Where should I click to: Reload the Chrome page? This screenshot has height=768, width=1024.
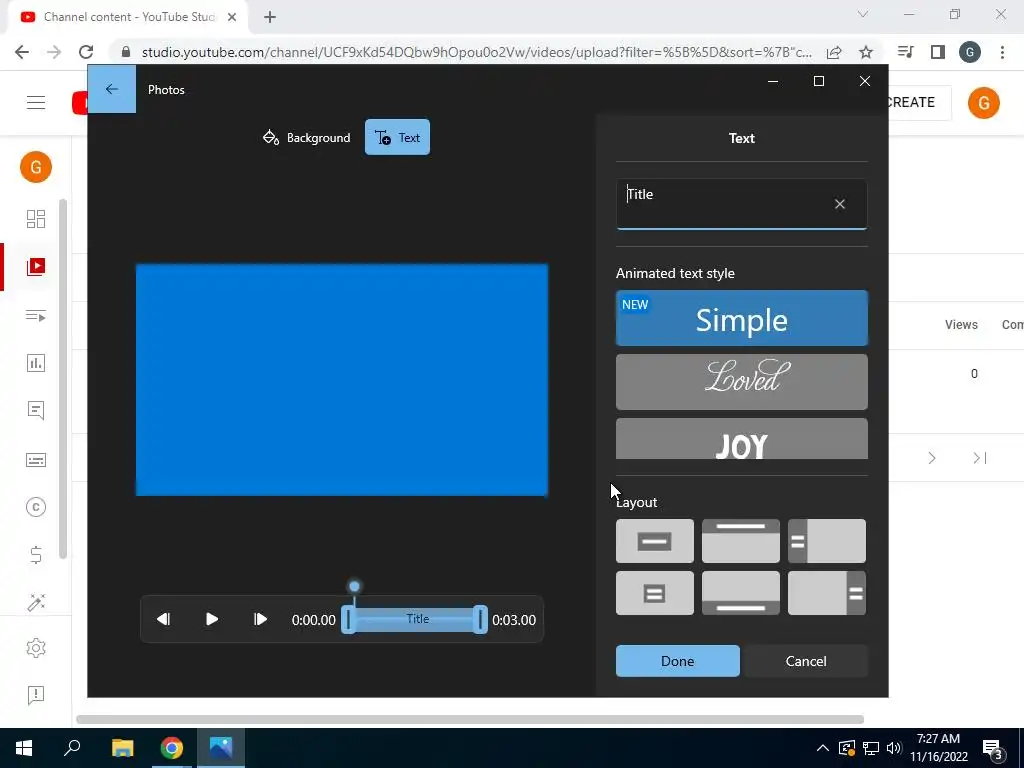click(x=86, y=52)
